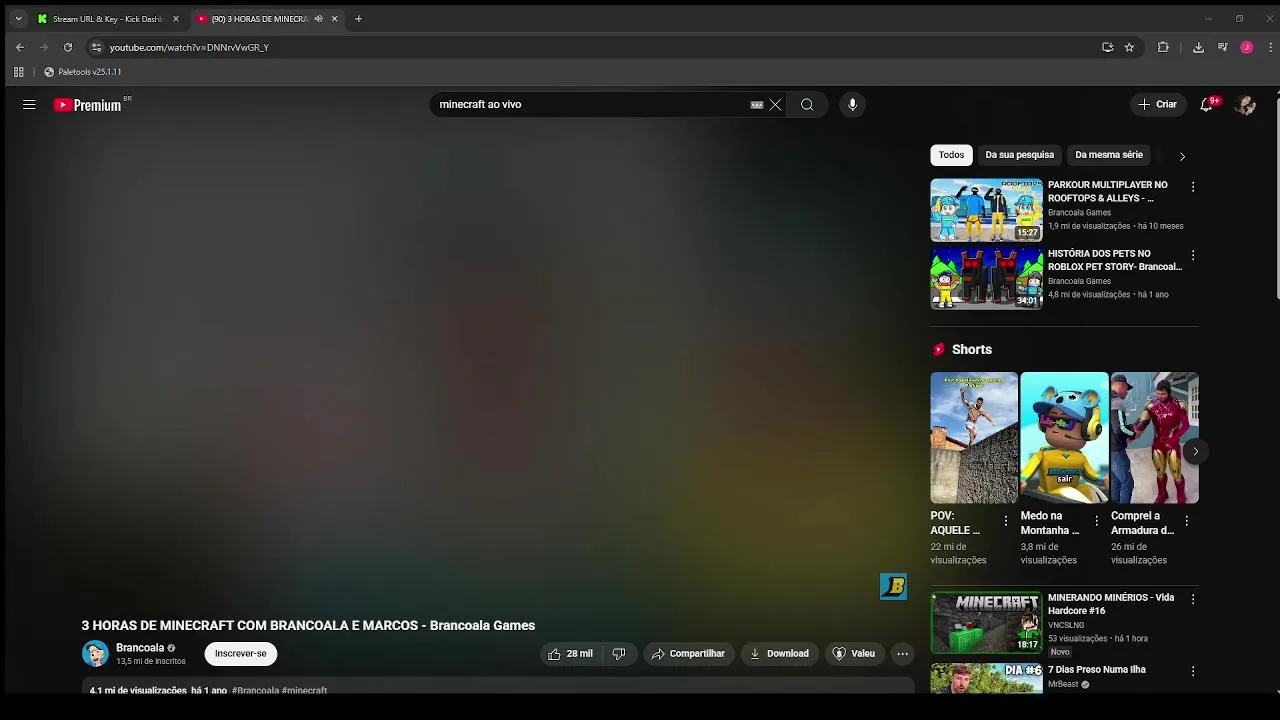Open a new browser tab

tap(358, 19)
